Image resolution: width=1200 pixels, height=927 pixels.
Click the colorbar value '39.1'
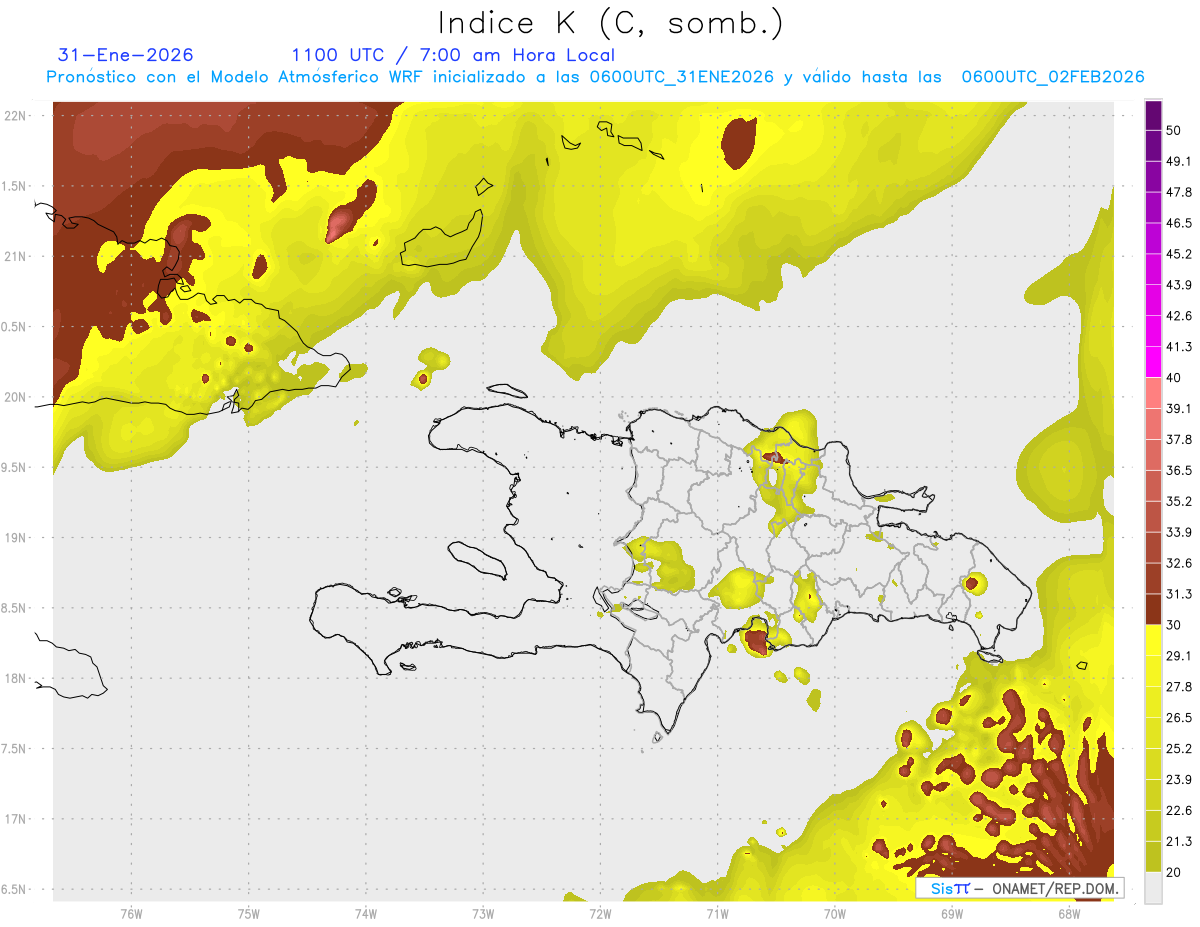point(1178,409)
